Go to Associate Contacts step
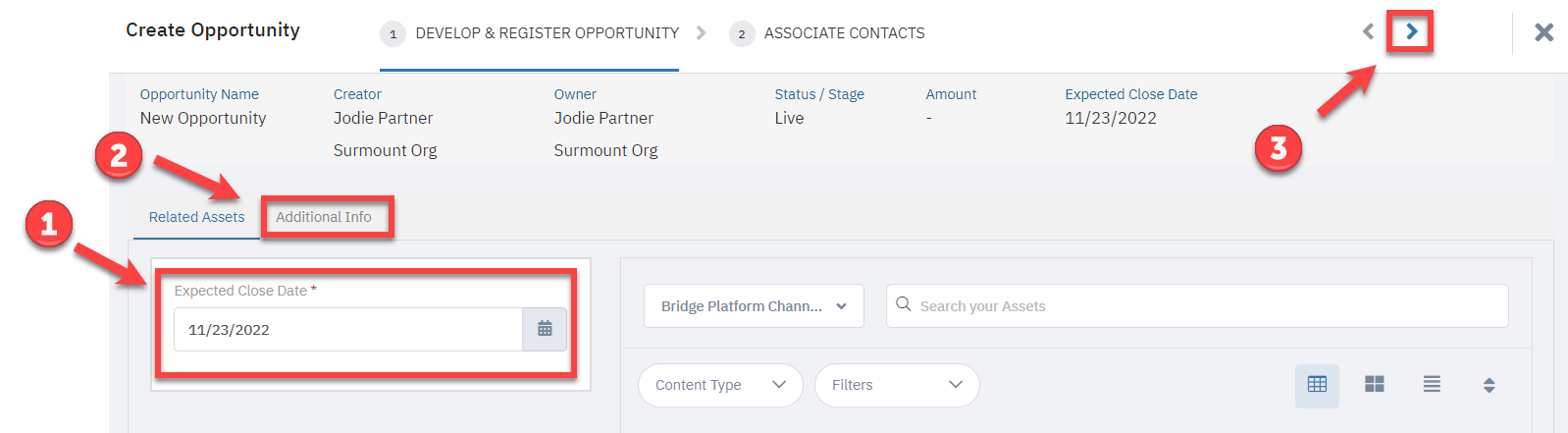Screen dimensions: 1568x433 [x=845, y=33]
